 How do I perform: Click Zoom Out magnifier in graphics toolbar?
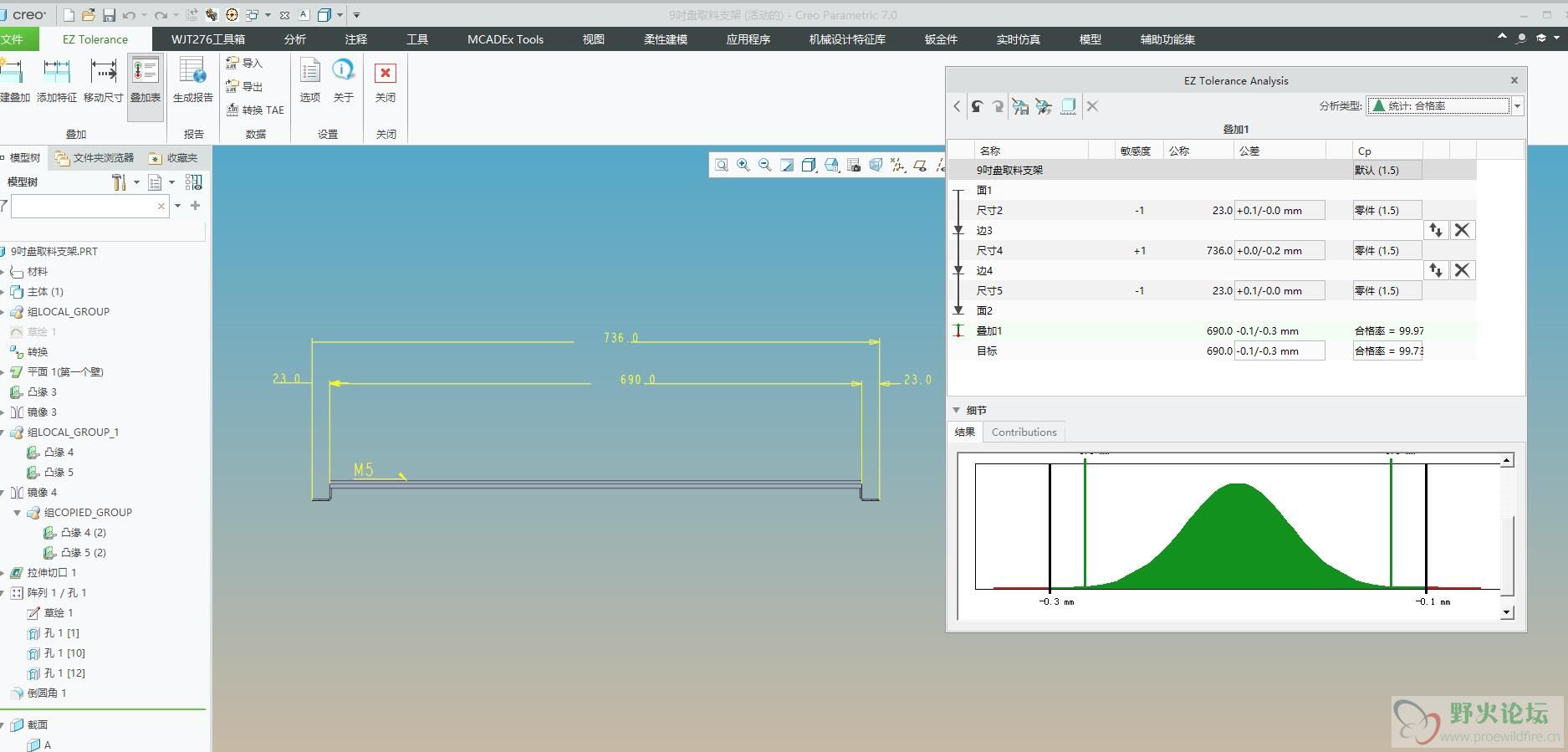click(x=765, y=166)
